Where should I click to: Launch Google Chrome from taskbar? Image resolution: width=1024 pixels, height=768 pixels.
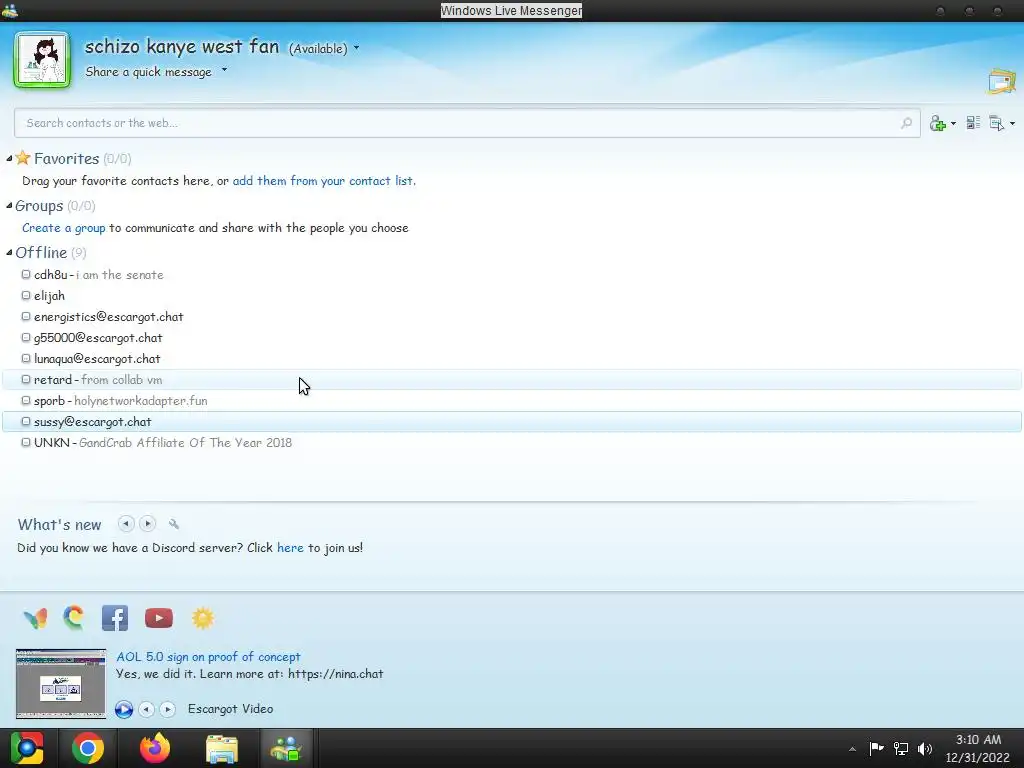tap(88, 748)
